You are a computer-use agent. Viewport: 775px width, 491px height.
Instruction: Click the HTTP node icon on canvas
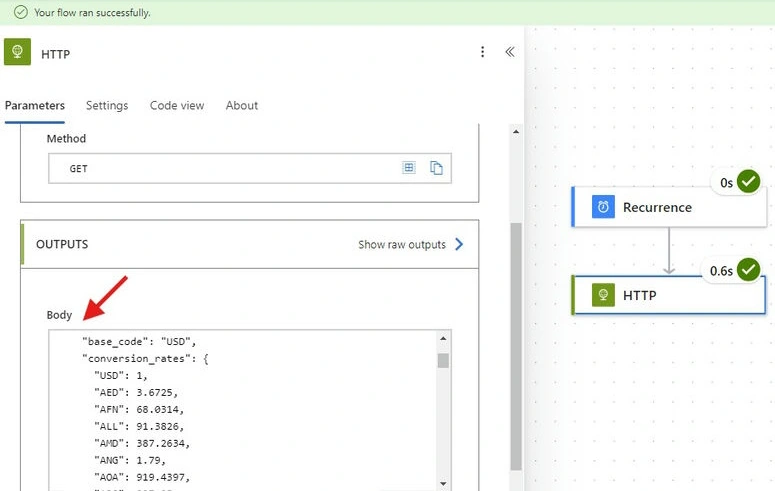coord(603,295)
